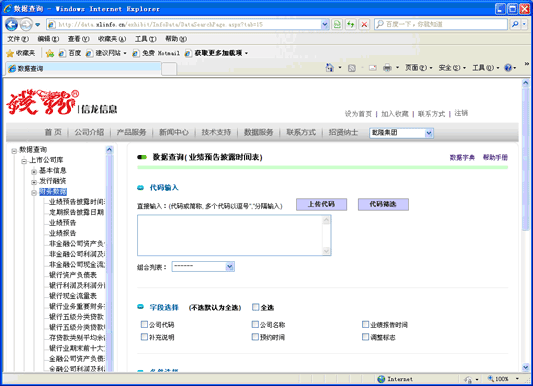The image size is (533, 386).
Task: Click the red Stop loading icon
Action: tap(364, 24)
